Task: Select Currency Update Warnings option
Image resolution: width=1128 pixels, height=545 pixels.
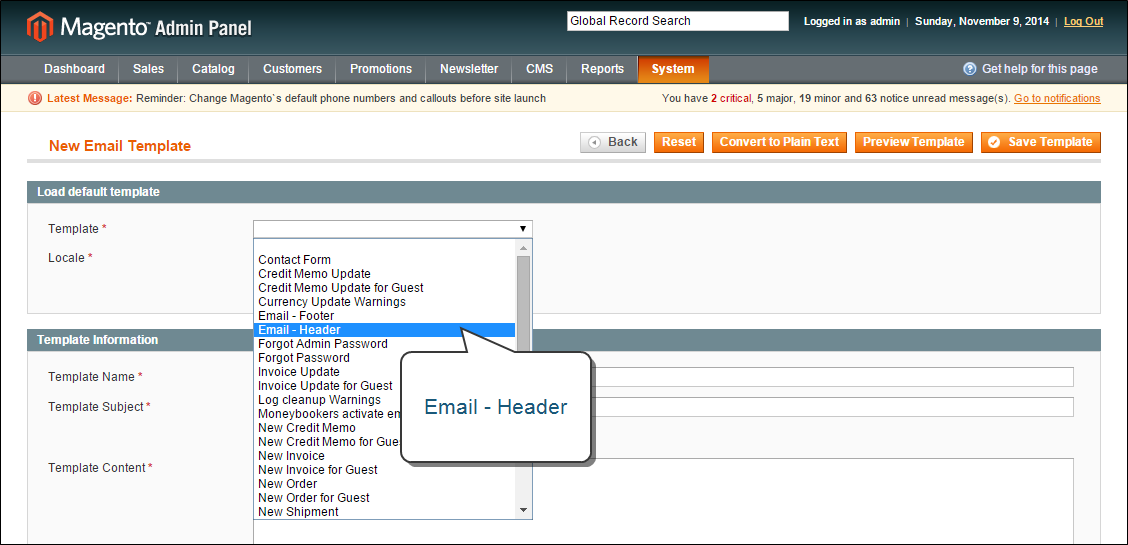Action: point(384,302)
